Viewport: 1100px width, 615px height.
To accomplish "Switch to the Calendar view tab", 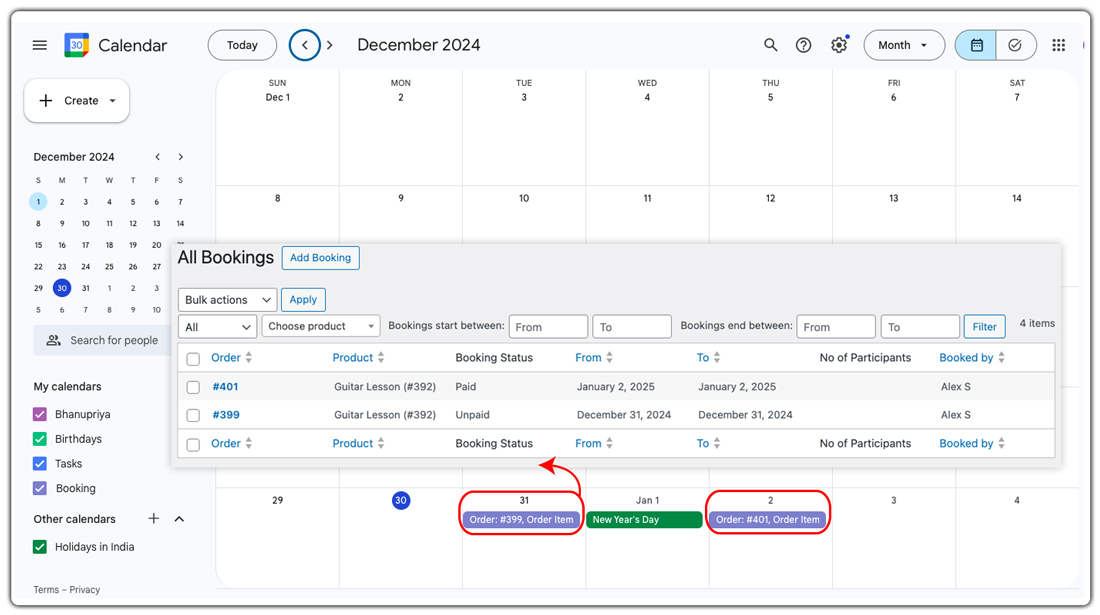I will coord(974,45).
